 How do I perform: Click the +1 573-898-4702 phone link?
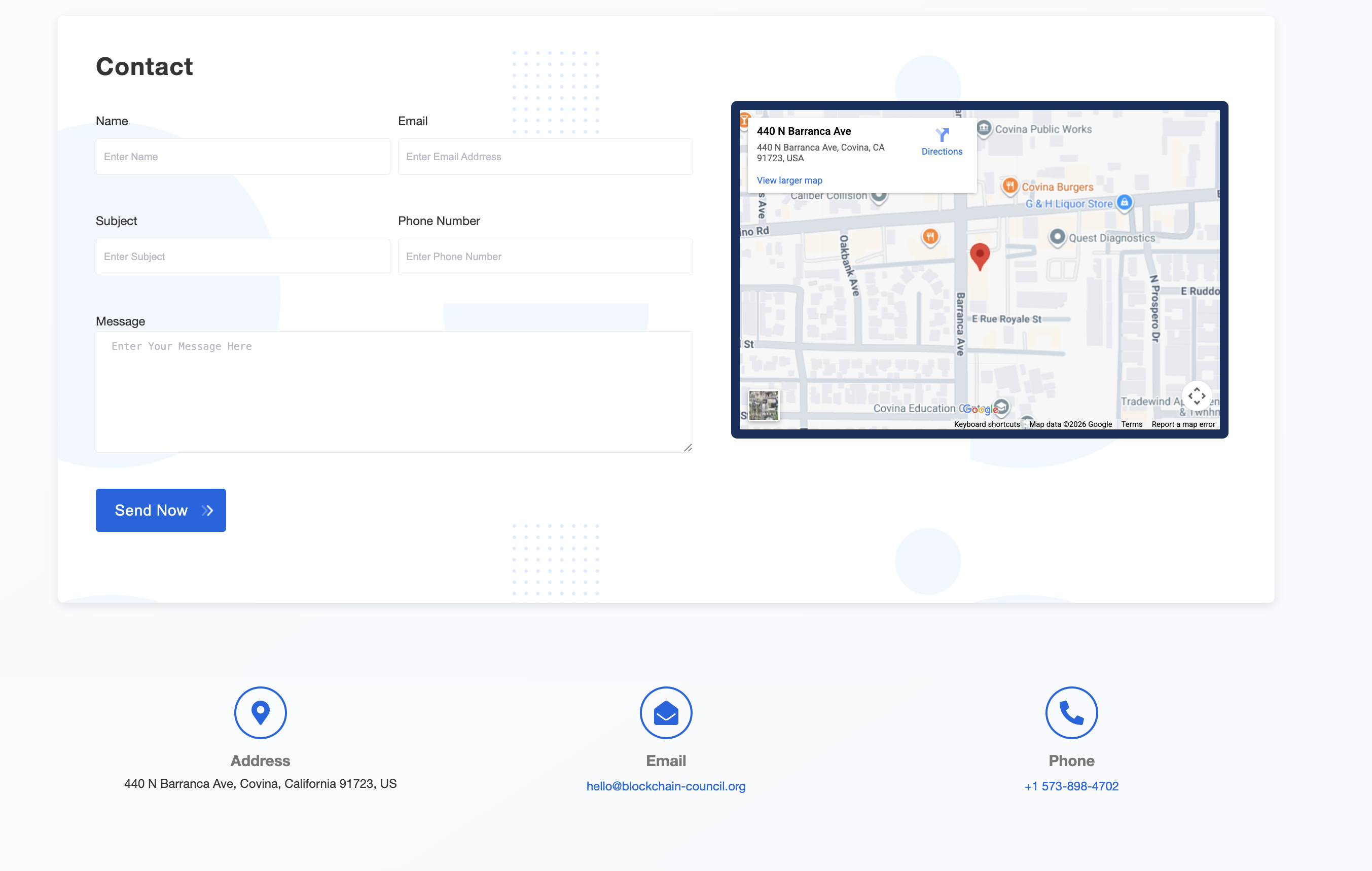point(1071,786)
